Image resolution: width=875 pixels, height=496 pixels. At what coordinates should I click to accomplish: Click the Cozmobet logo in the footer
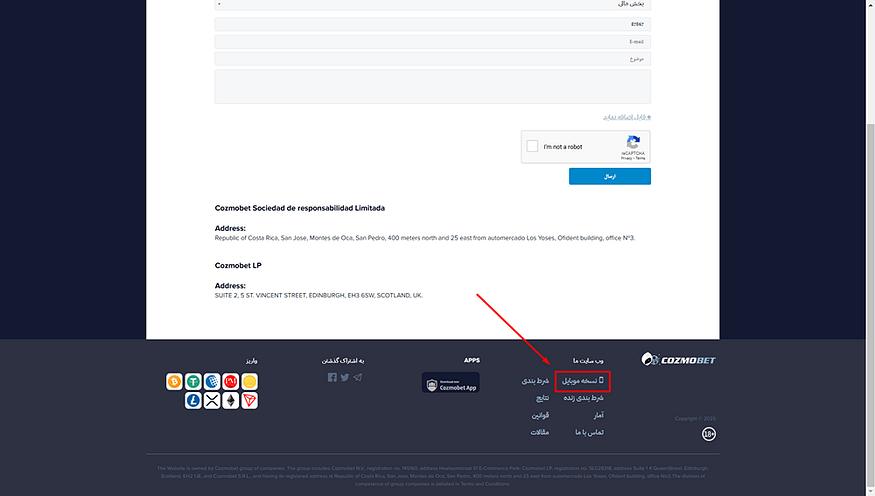678,359
